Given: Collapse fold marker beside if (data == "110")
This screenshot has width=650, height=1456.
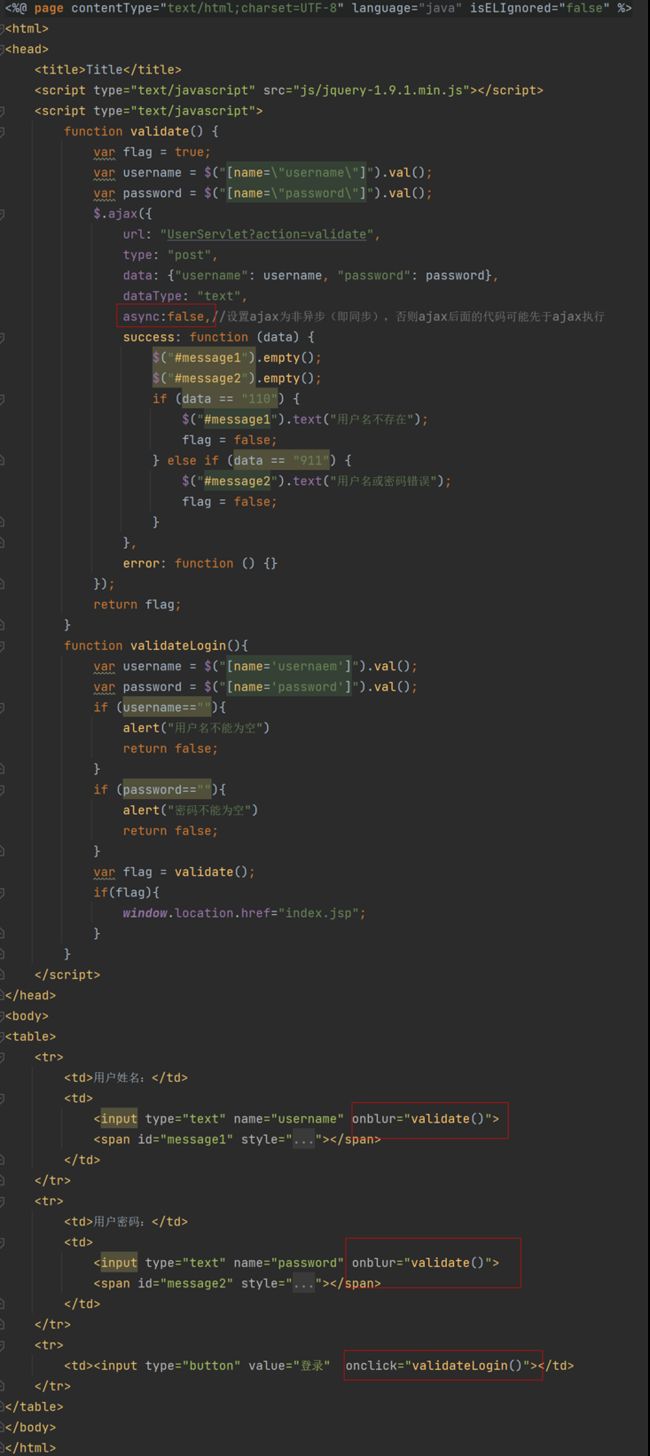Looking at the screenshot, I should 3,398.
